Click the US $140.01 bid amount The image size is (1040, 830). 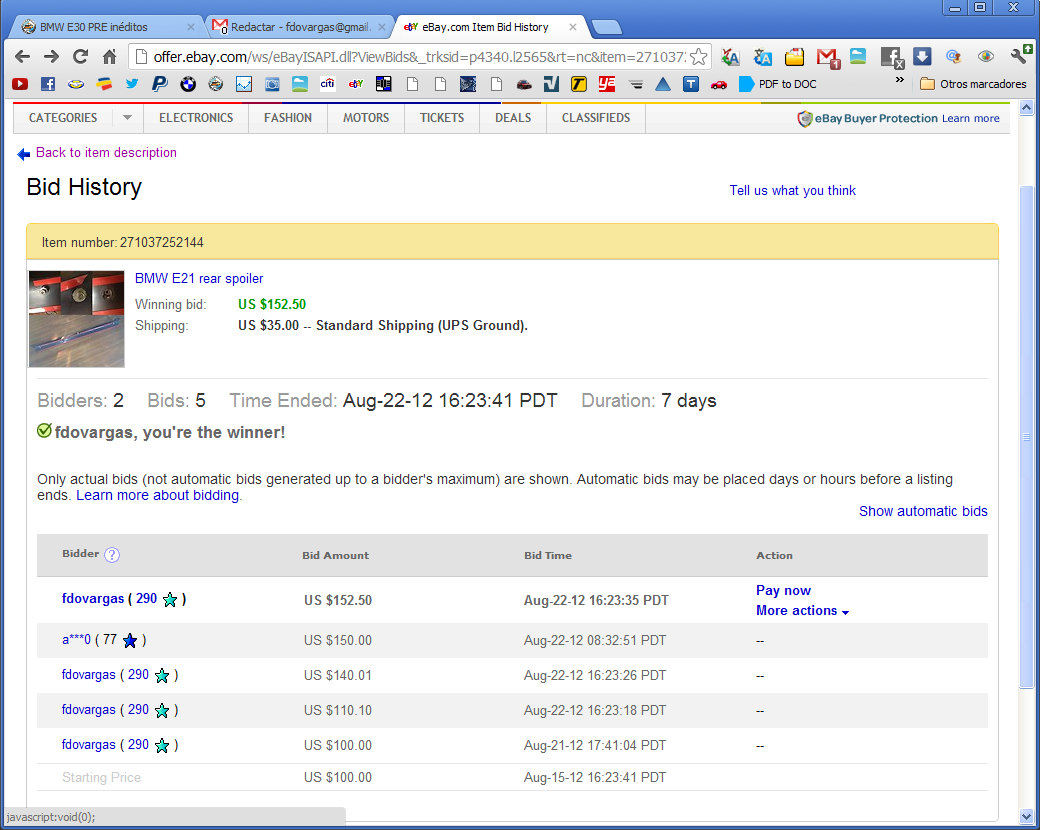(x=338, y=675)
